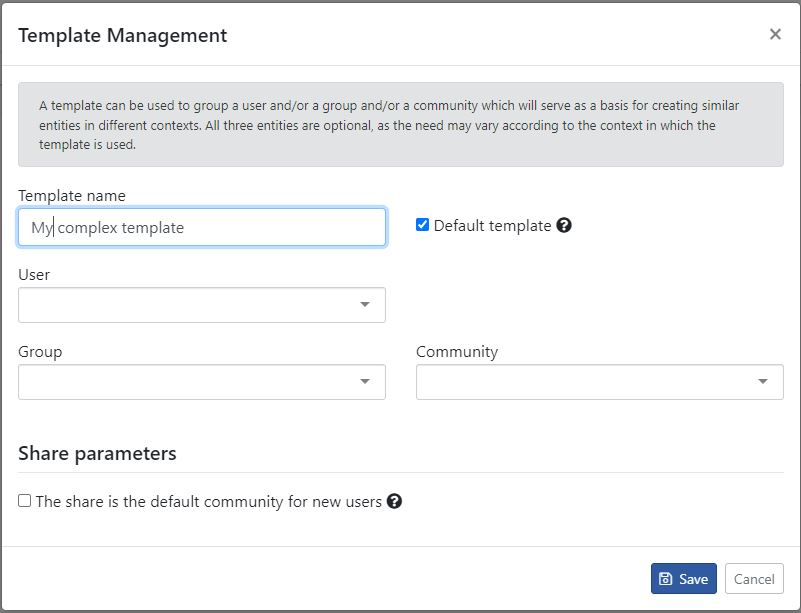Save the template

pos(684,579)
